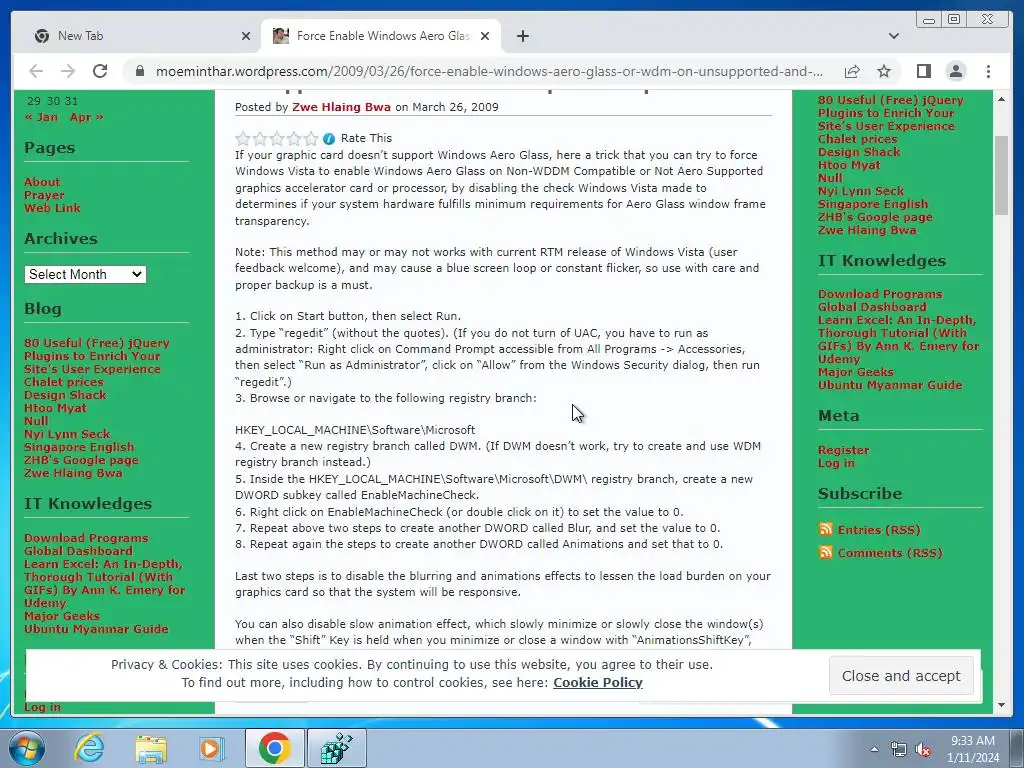Open the Select Month archives dropdown
The image size is (1024, 768).
coord(85,274)
